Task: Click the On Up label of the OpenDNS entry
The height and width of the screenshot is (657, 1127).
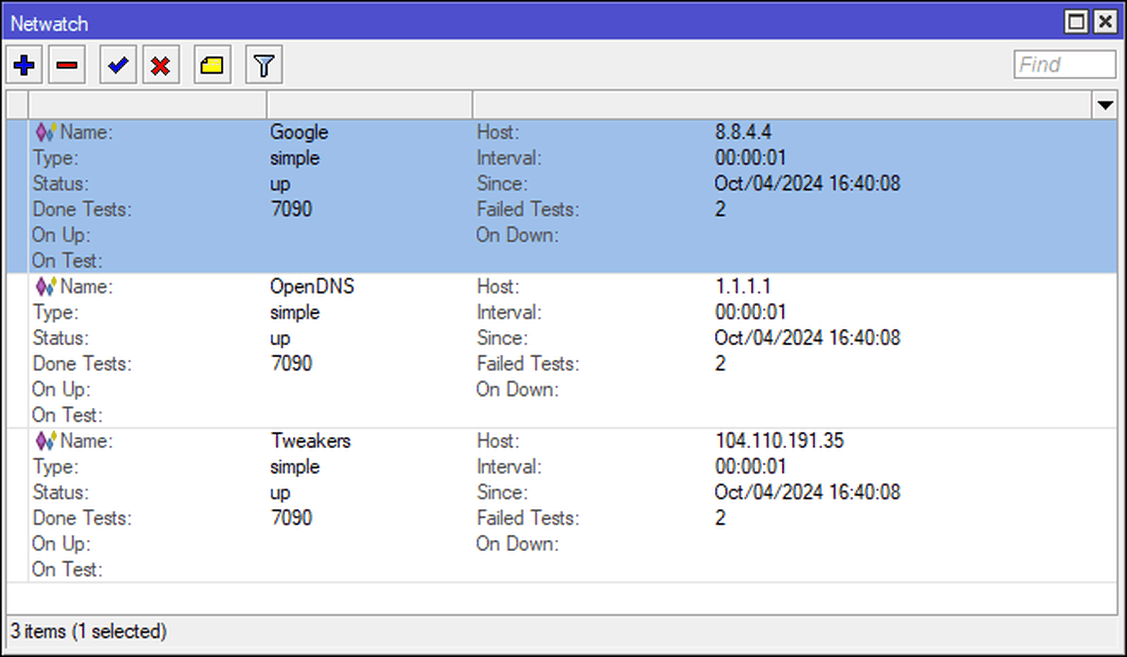Action: click(61, 390)
